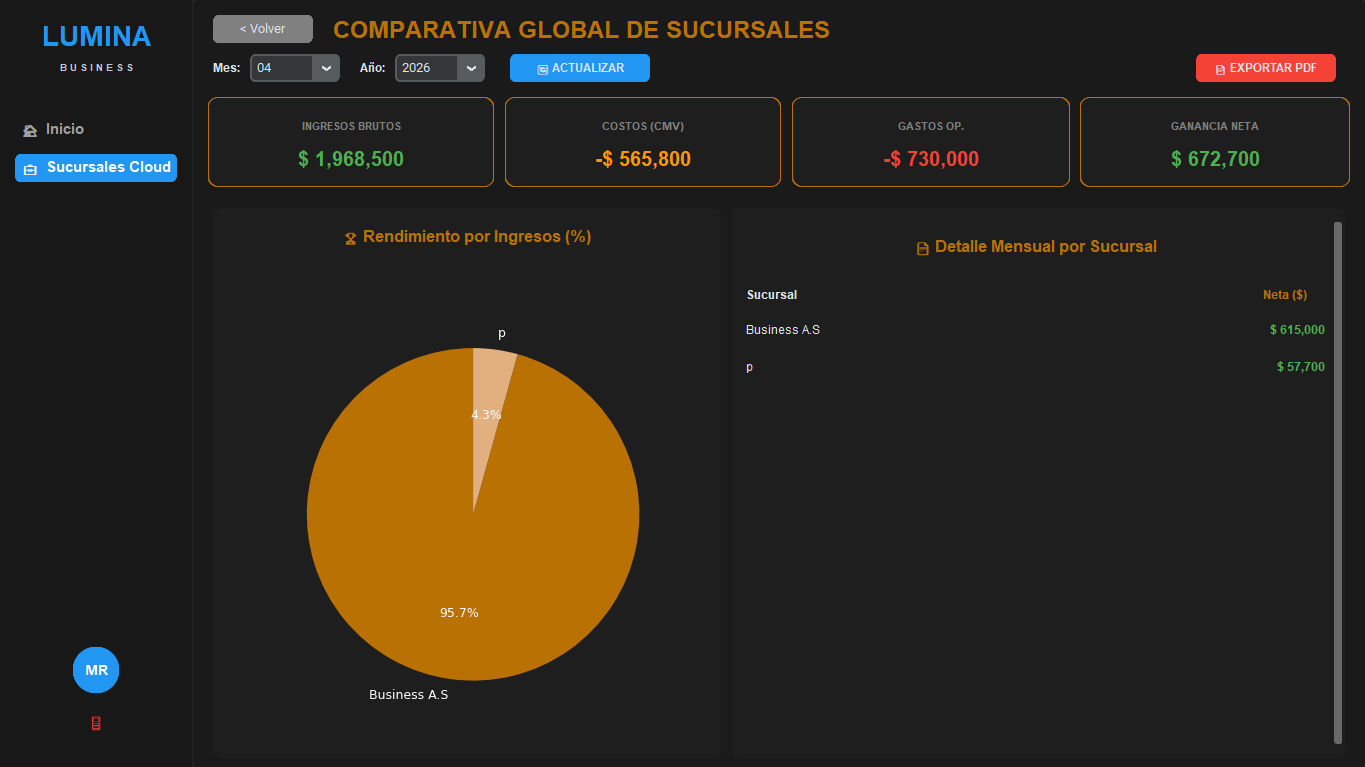Image resolution: width=1365 pixels, height=767 pixels.
Task: Click the red server icon under the avatar
Action: (95, 722)
